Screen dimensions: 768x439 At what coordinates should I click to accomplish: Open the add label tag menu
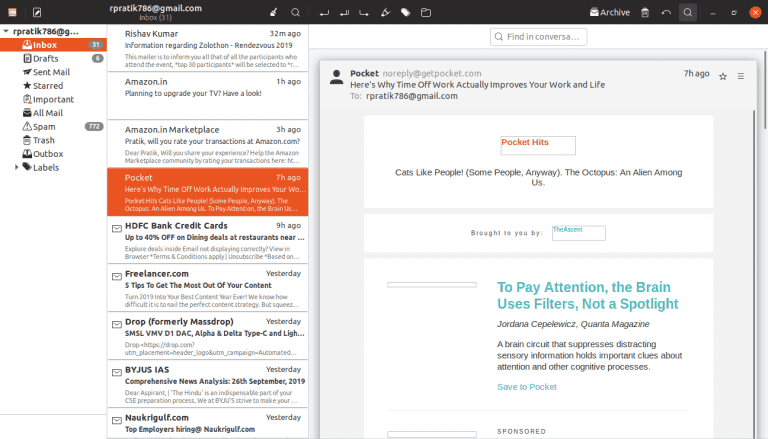point(406,12)
